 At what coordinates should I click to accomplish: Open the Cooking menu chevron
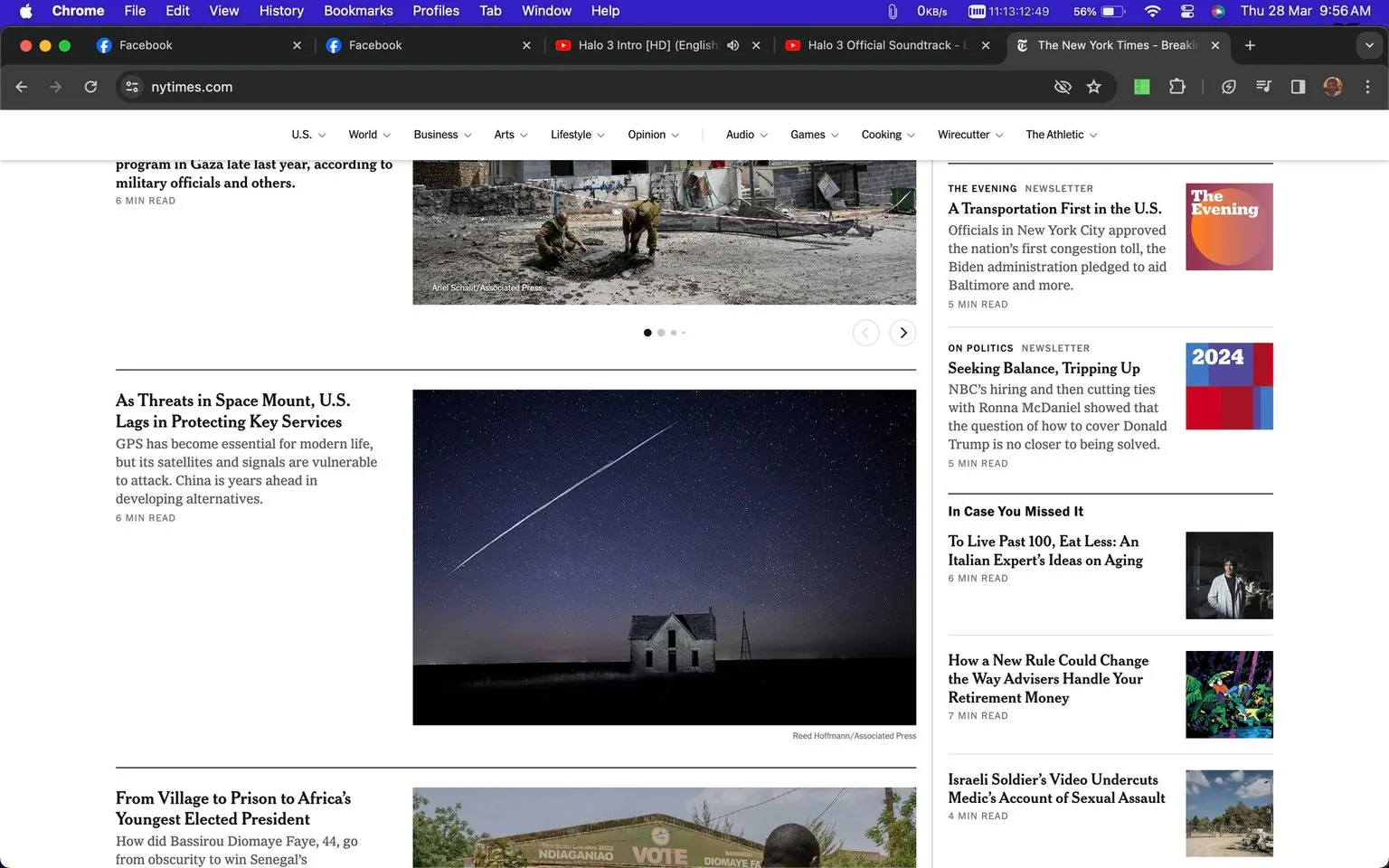pos(911,134)
